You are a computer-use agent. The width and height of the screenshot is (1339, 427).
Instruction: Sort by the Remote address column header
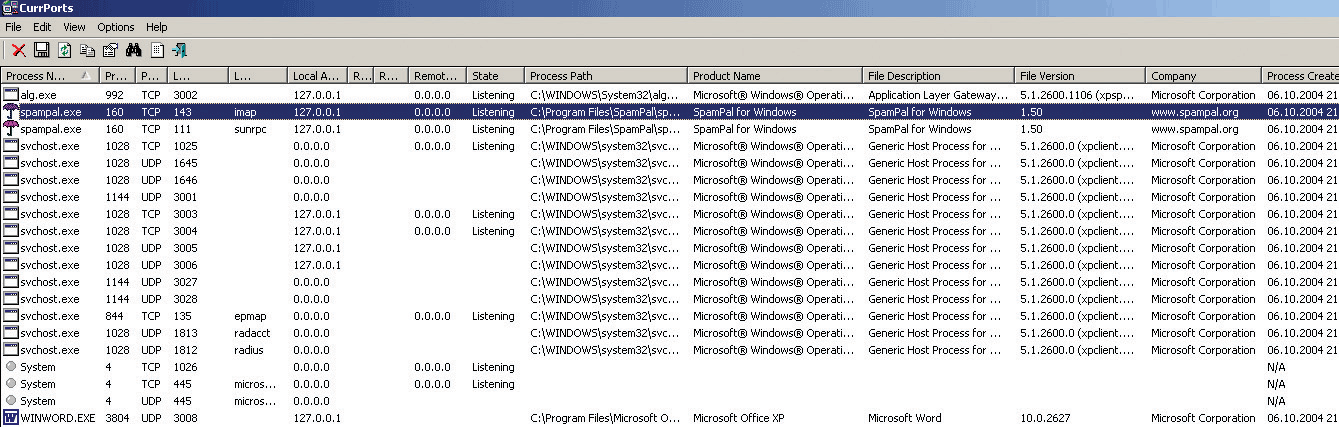pyautogui.click(x=438, y=75)
